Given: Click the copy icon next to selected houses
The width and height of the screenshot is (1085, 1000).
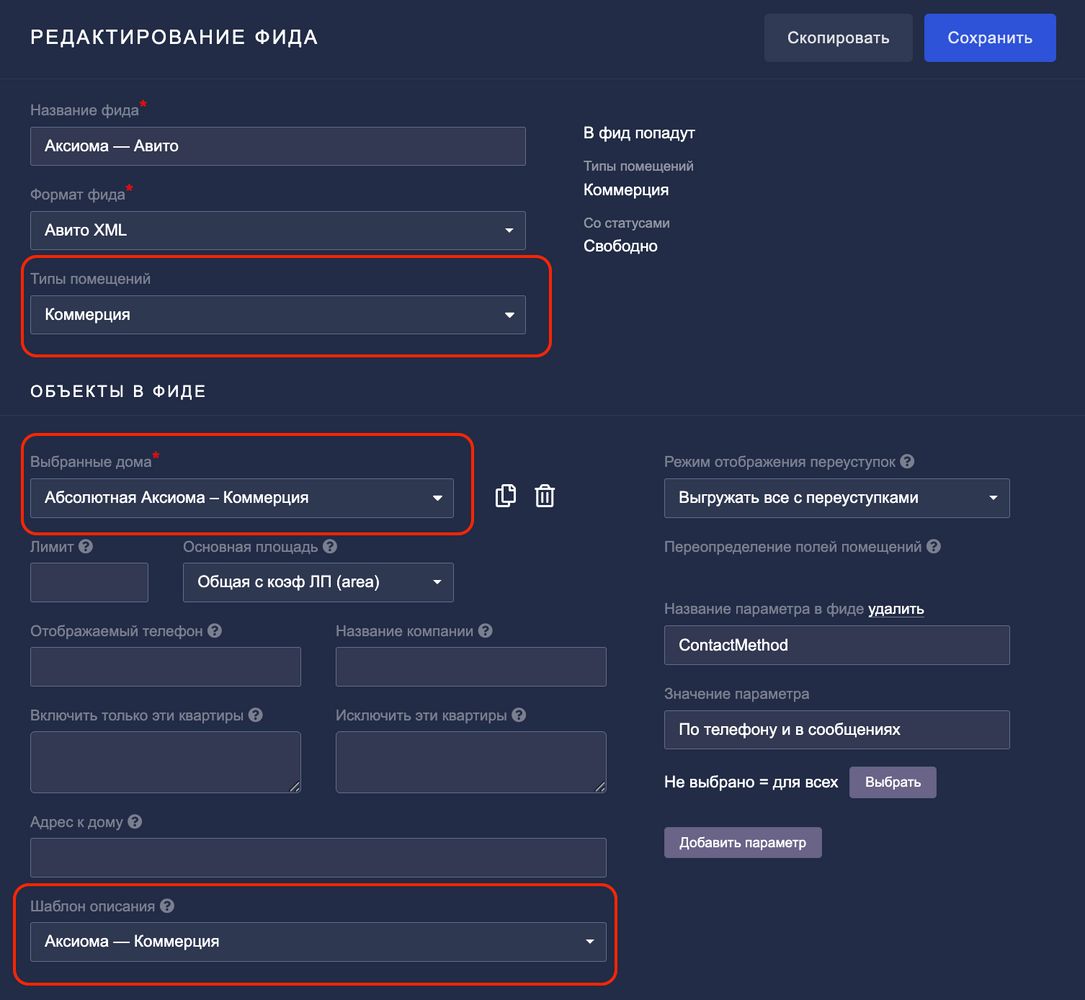Looking at the screenshot, I should (506, 496).
